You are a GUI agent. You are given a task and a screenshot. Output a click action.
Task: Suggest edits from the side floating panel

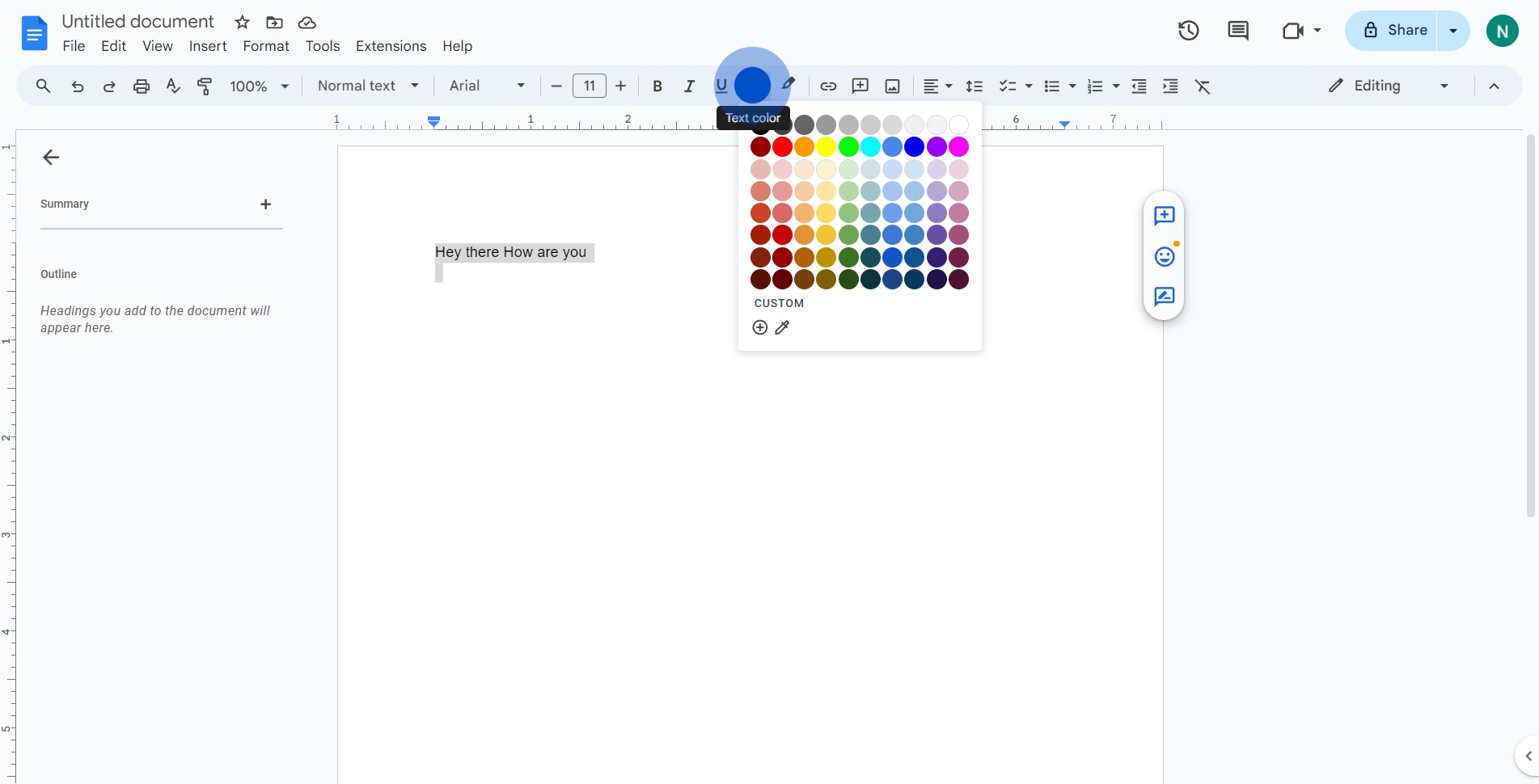point(1164,297)
